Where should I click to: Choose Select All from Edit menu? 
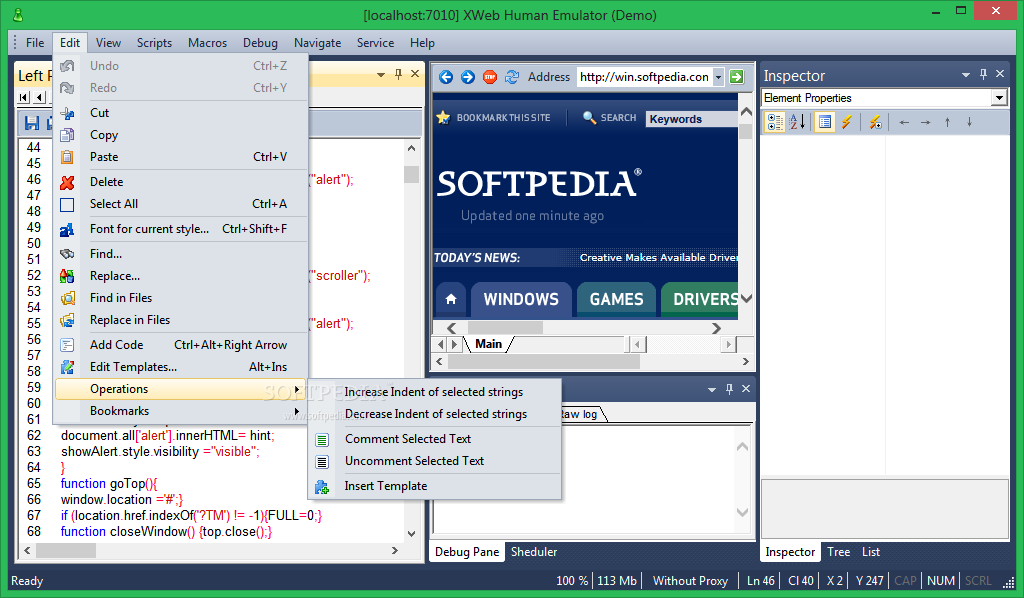[181, 204]
